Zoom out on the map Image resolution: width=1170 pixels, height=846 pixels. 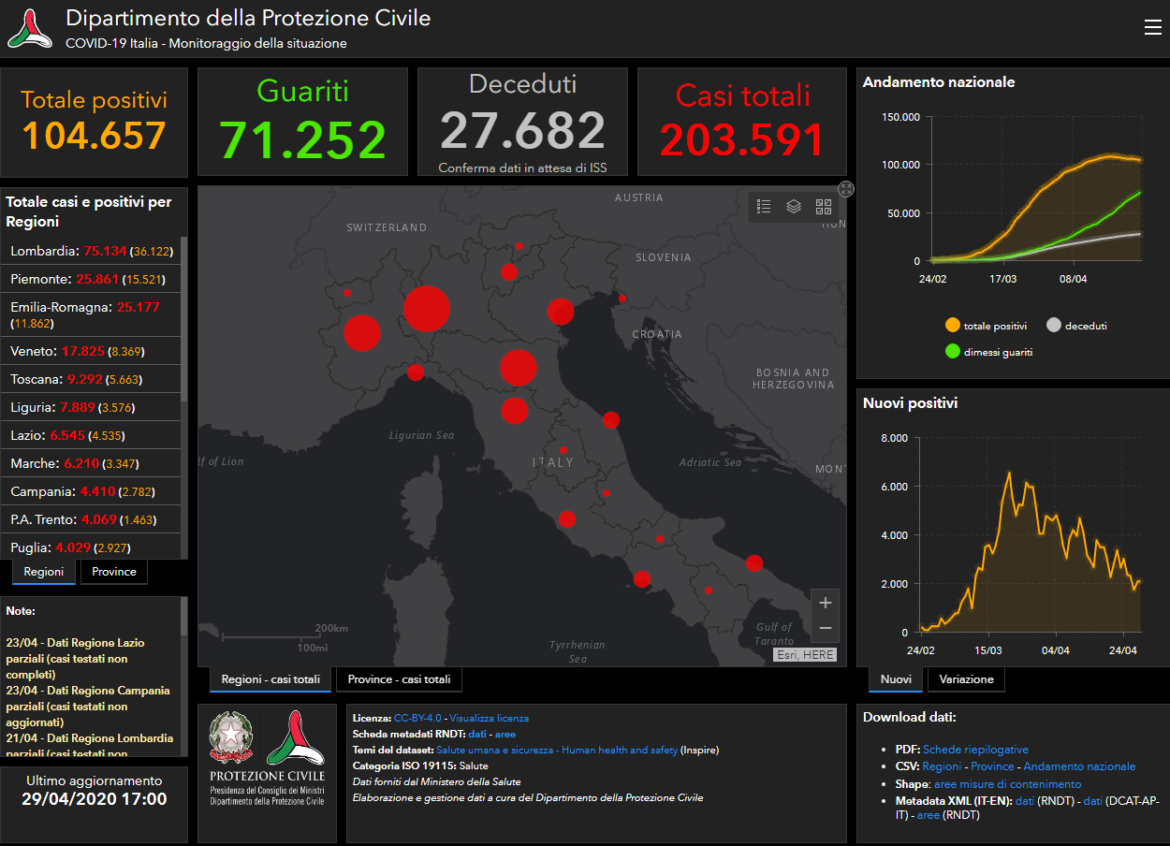pyautogui.click(x=825, y=629)
